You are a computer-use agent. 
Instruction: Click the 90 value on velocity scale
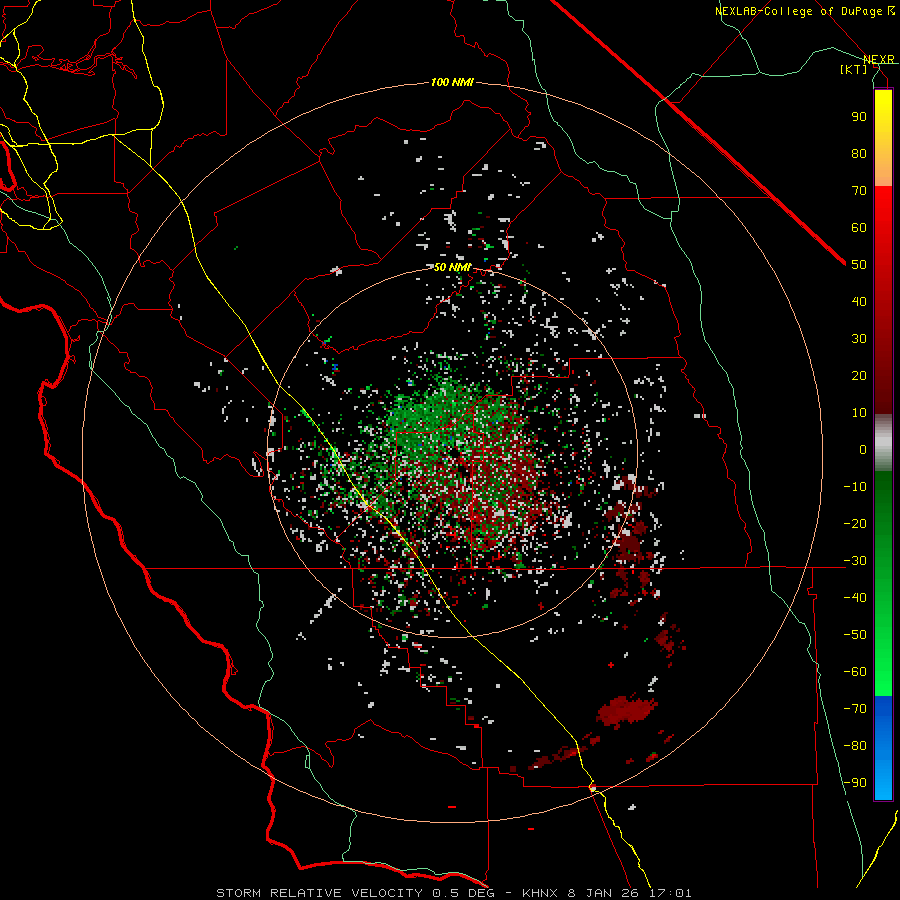click(859, 117)
